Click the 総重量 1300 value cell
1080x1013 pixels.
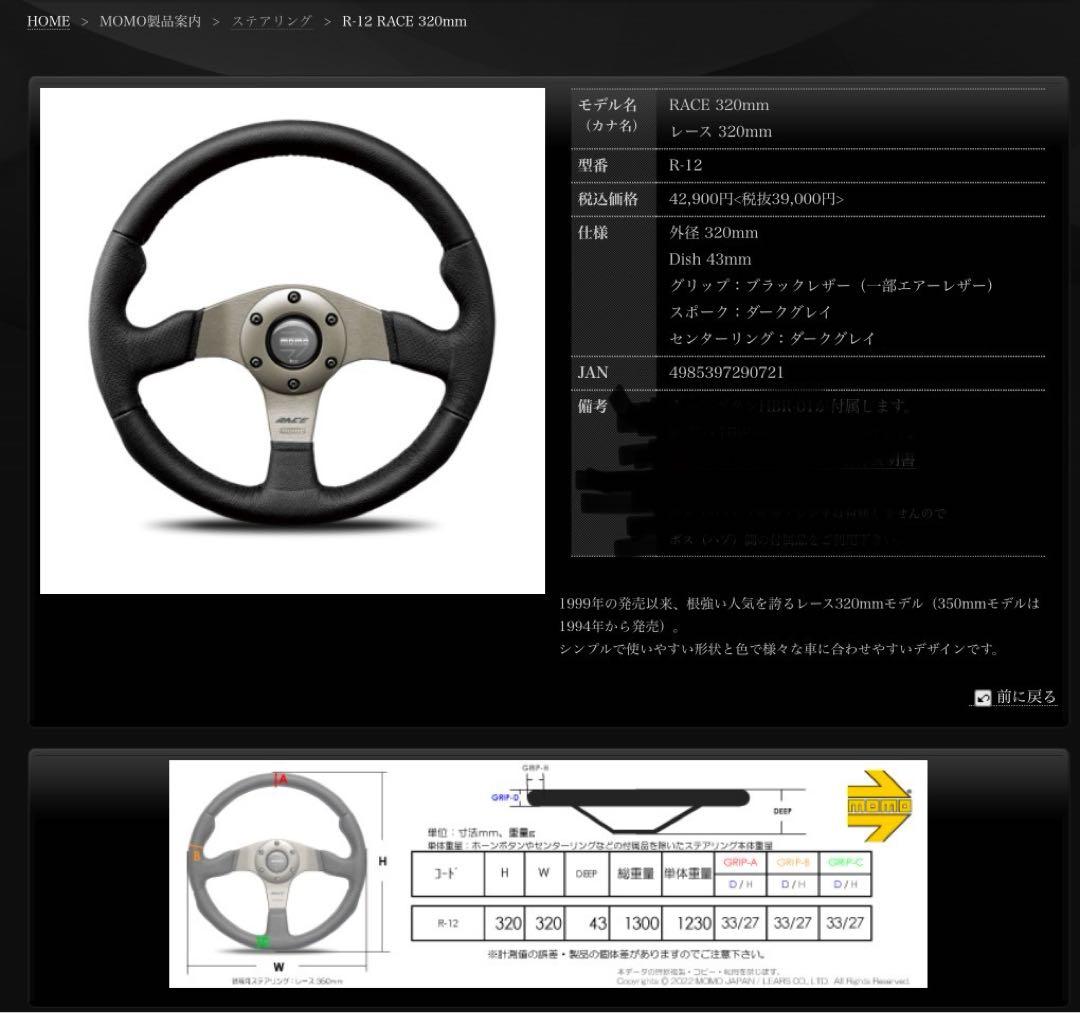click(x=641, y=923)
